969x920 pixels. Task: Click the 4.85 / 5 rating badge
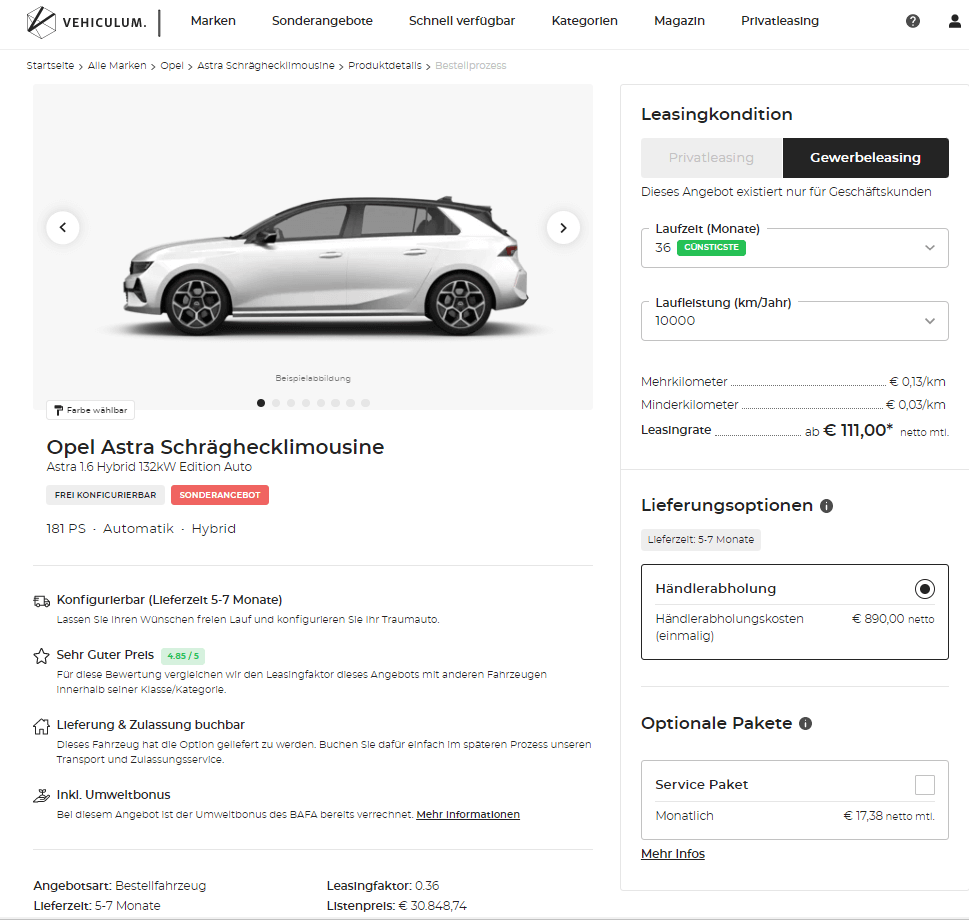(x=183, y=656)
